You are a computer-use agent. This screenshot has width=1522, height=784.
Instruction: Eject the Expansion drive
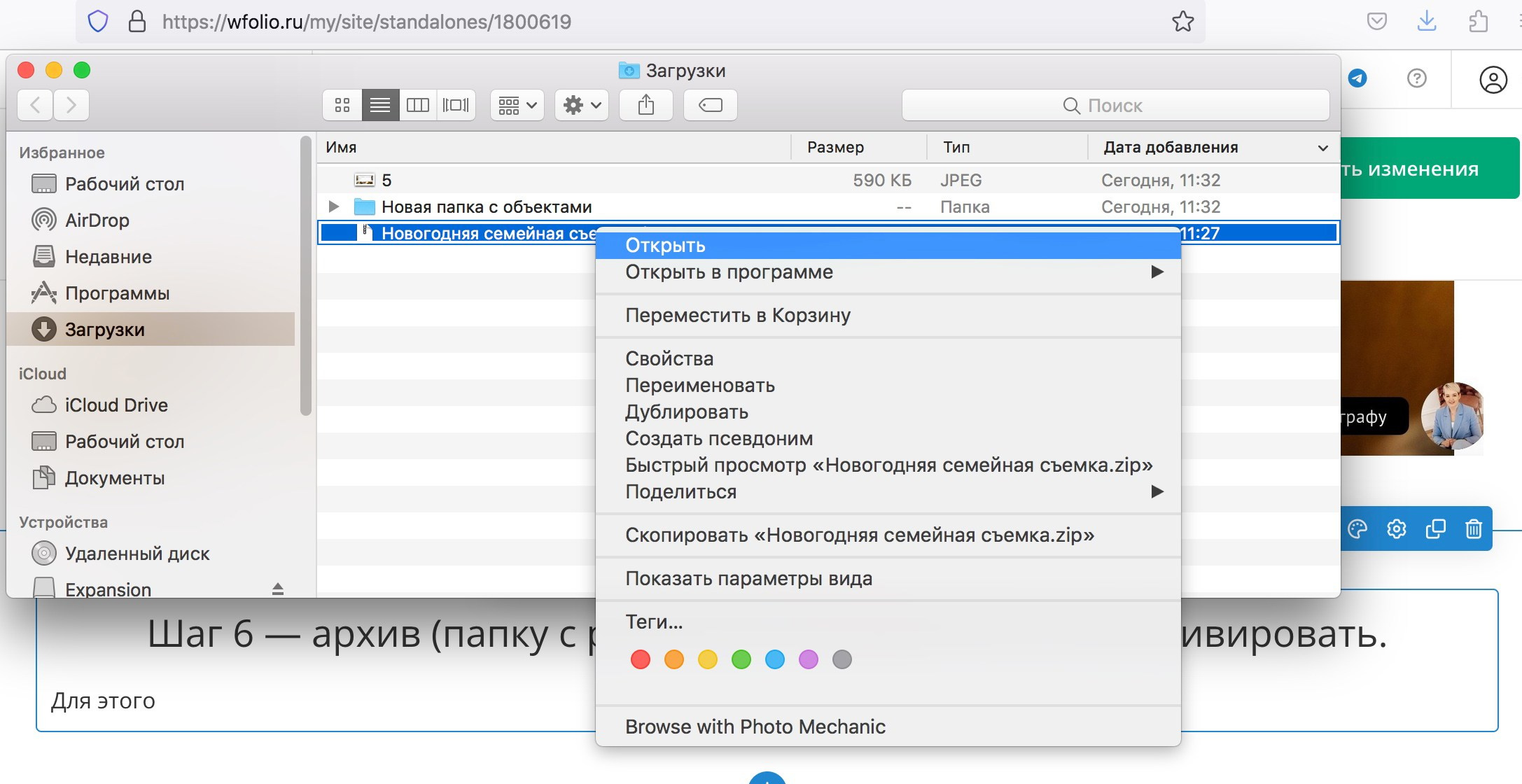click(278, 589)
